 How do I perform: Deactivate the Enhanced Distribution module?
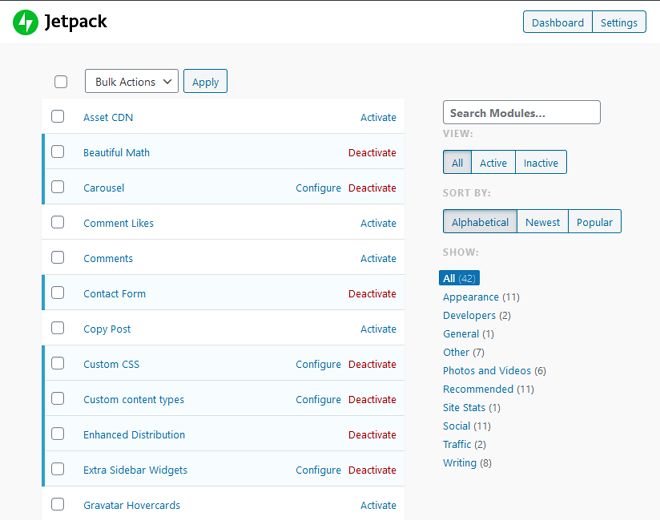(372, 435)
